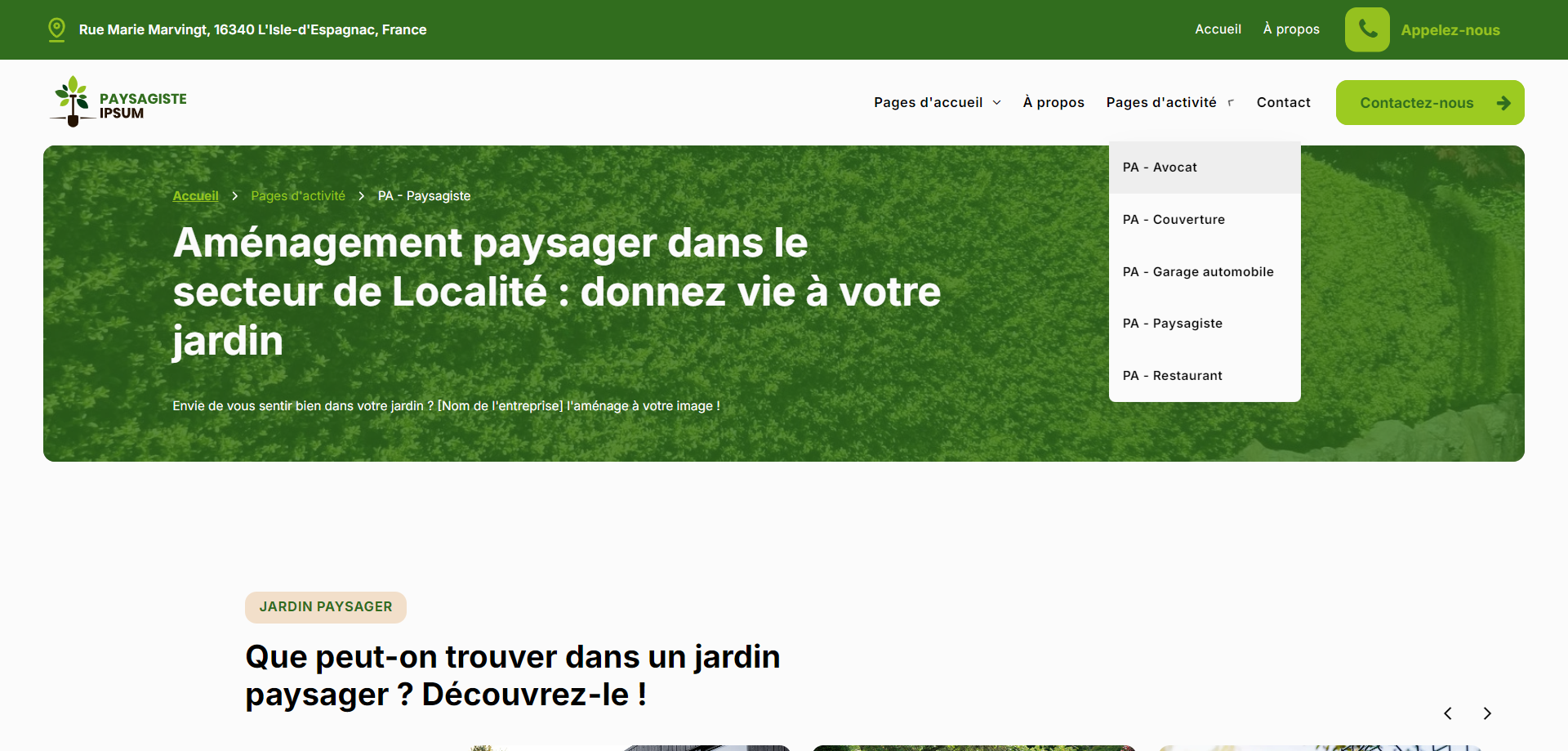Collapse the Pages d'activité dropdown menu
Image resolution: width=1568 pixels, height=751 pixels.
point(1231,103)
